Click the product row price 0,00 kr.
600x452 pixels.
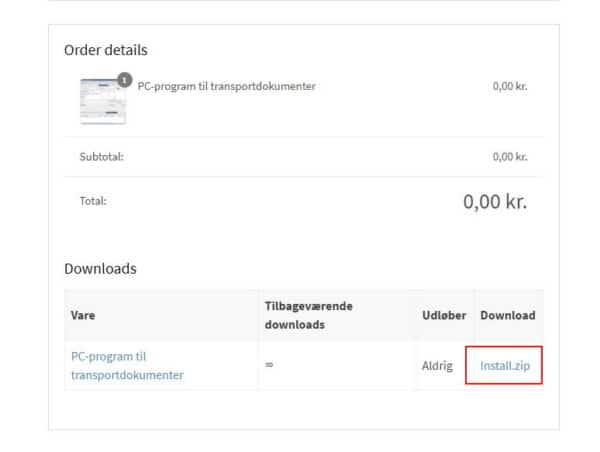510,86
